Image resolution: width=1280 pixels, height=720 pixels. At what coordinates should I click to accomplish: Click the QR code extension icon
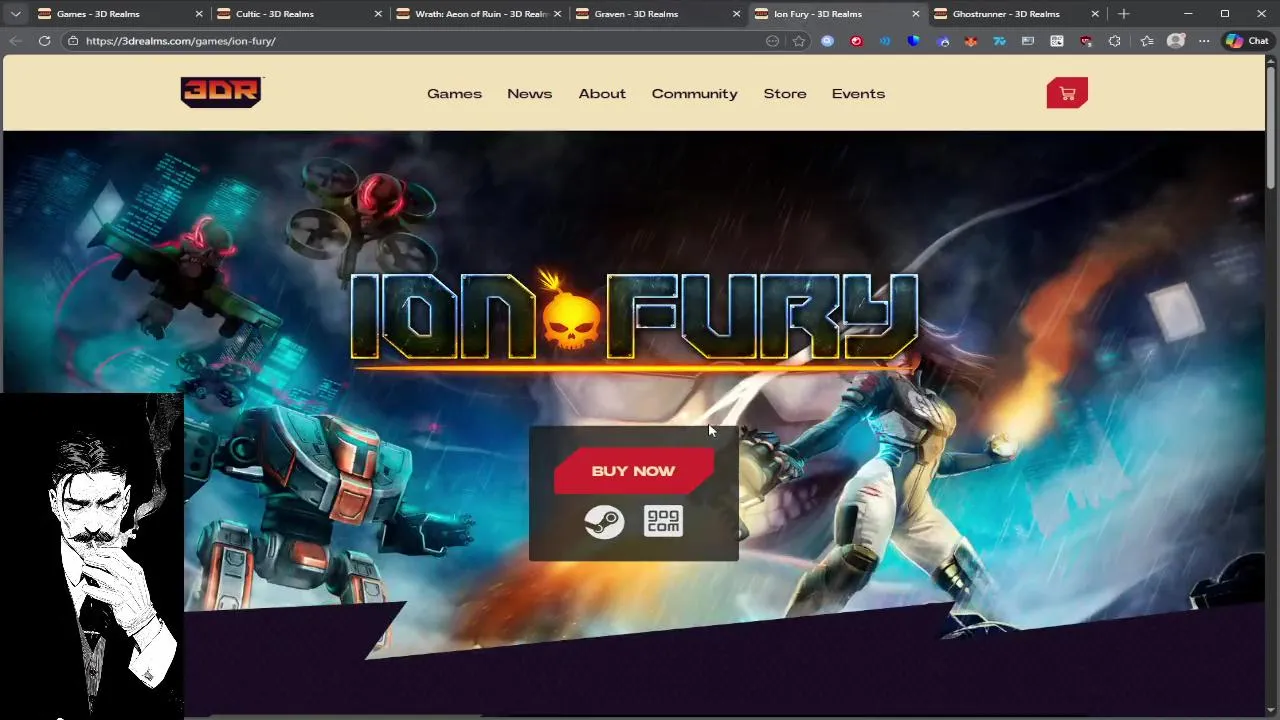1057,41
